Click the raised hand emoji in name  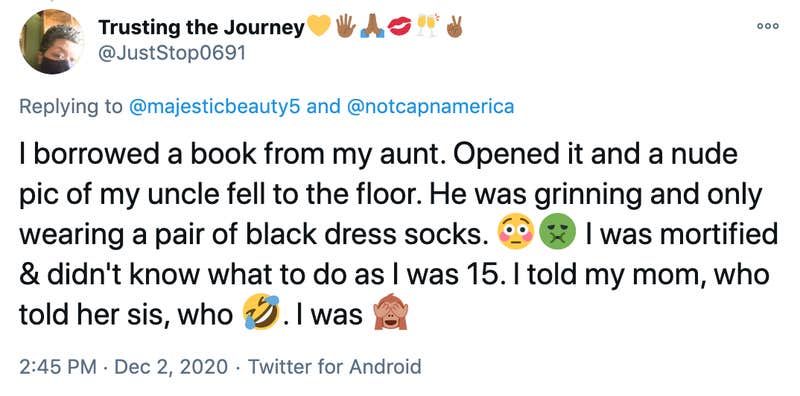point(347,26)
